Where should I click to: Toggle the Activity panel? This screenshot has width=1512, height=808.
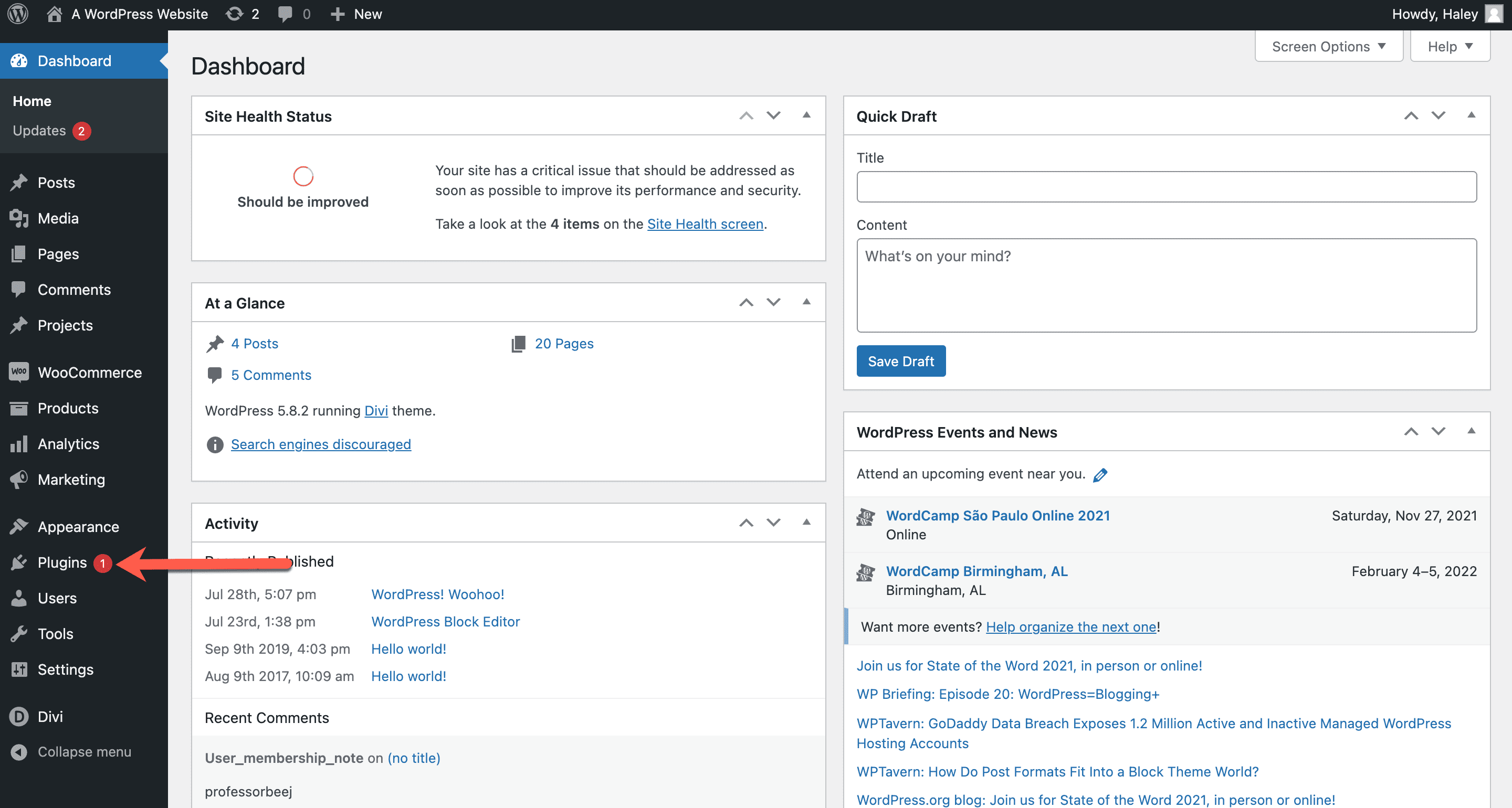point(806,522)
